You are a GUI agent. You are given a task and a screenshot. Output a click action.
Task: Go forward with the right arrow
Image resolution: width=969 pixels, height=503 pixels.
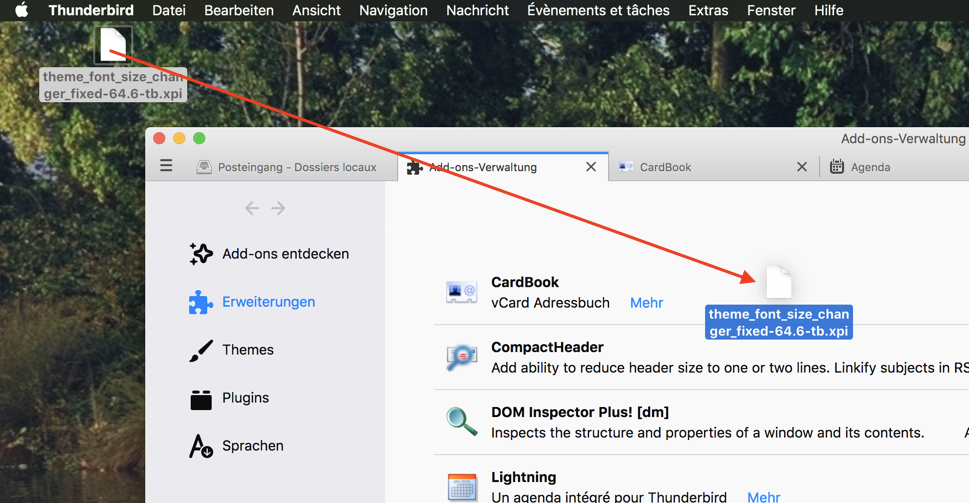[278, 208]
